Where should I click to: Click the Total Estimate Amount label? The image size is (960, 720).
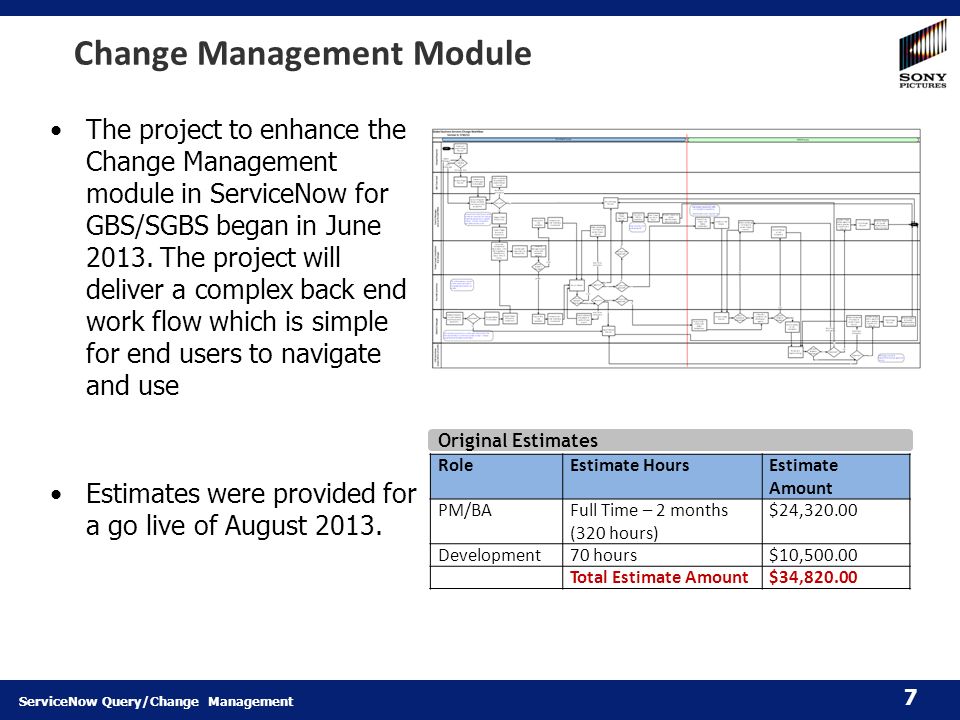pos(659,577)
